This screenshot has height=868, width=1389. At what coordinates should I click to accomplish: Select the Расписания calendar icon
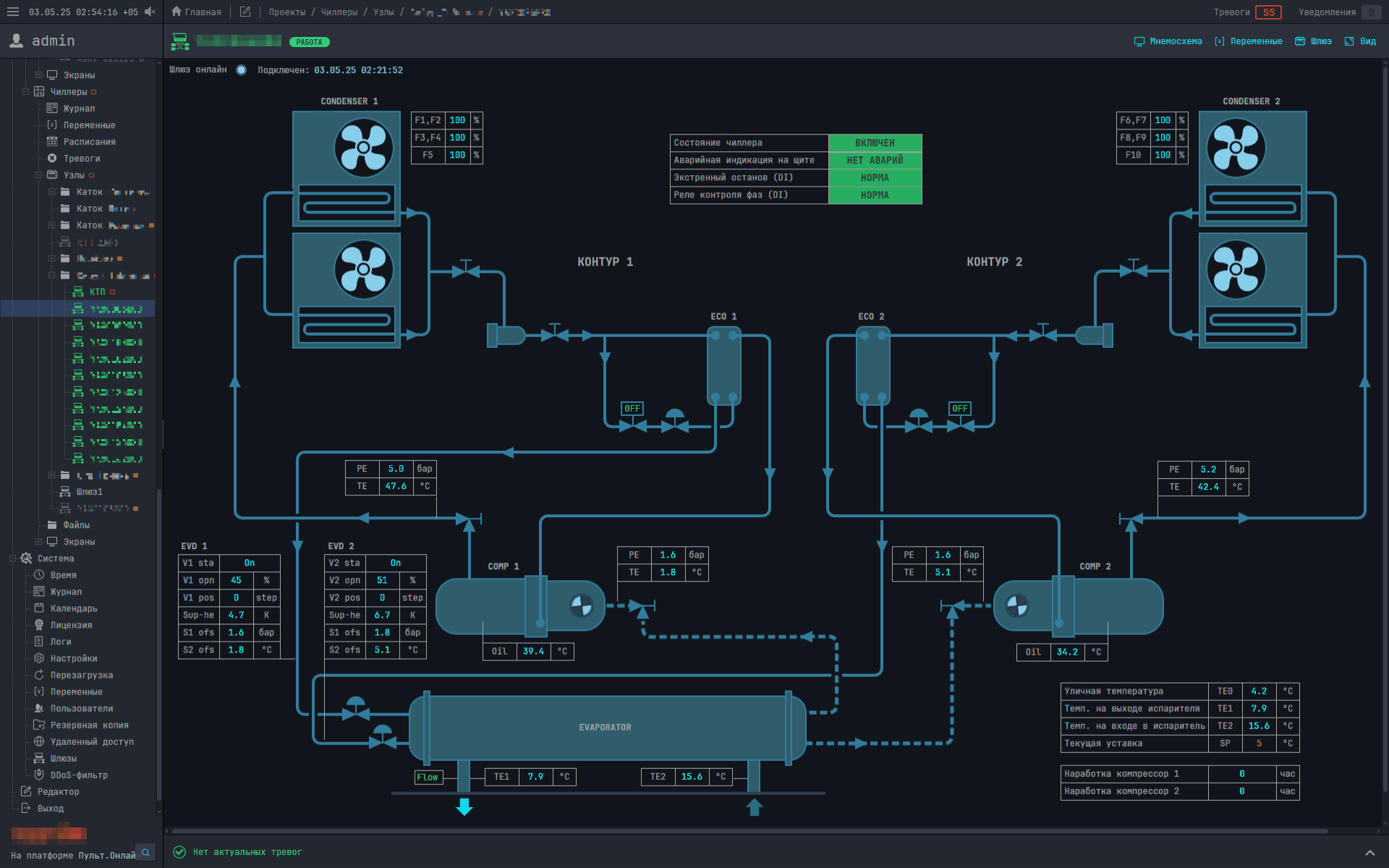click(x=51, y=141)
